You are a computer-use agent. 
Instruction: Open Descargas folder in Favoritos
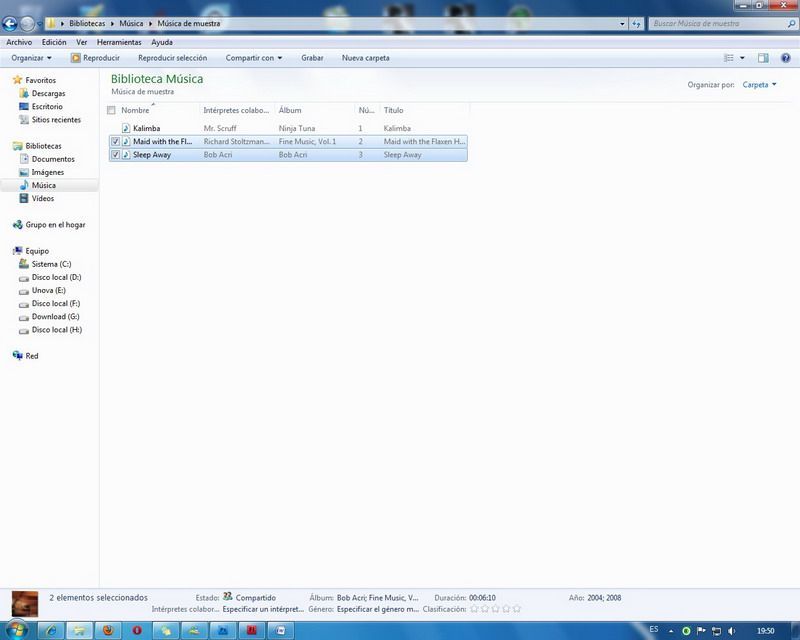click(x=48, y=93)
